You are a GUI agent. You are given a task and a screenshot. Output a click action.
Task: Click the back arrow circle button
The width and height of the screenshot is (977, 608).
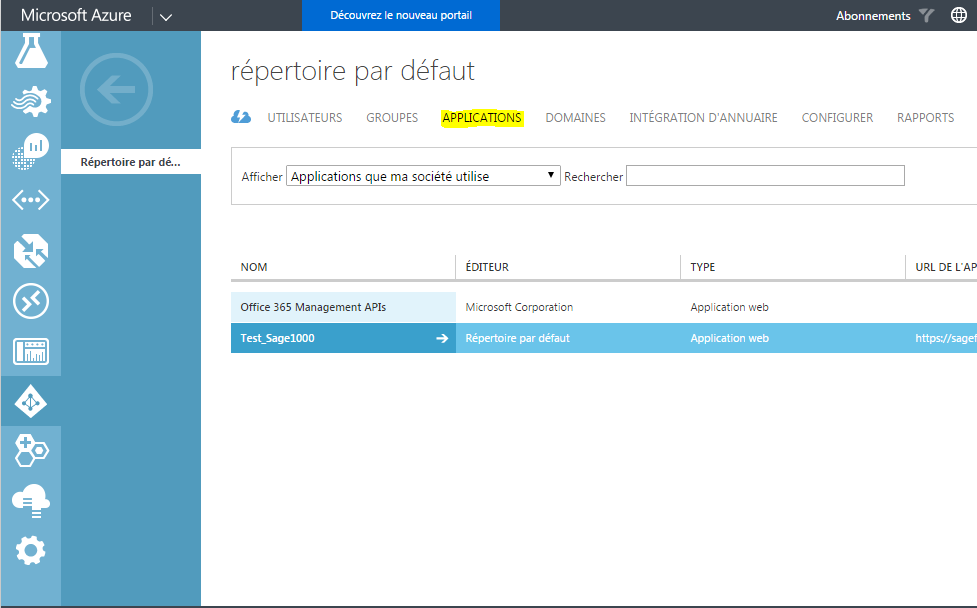pyautogui.click(x=117, y=90)
